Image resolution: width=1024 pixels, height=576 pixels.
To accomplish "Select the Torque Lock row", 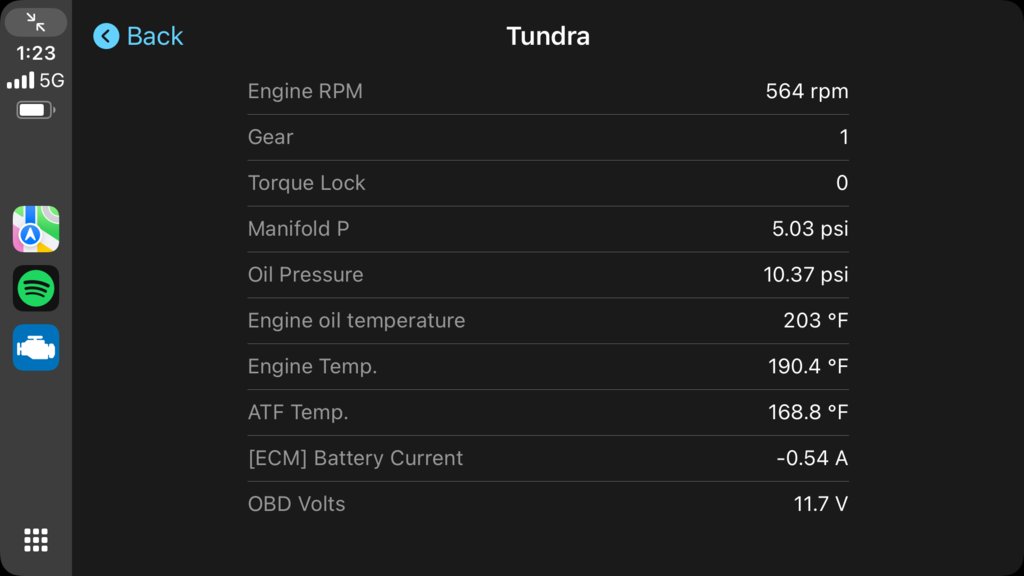I will tap(548, 183).
